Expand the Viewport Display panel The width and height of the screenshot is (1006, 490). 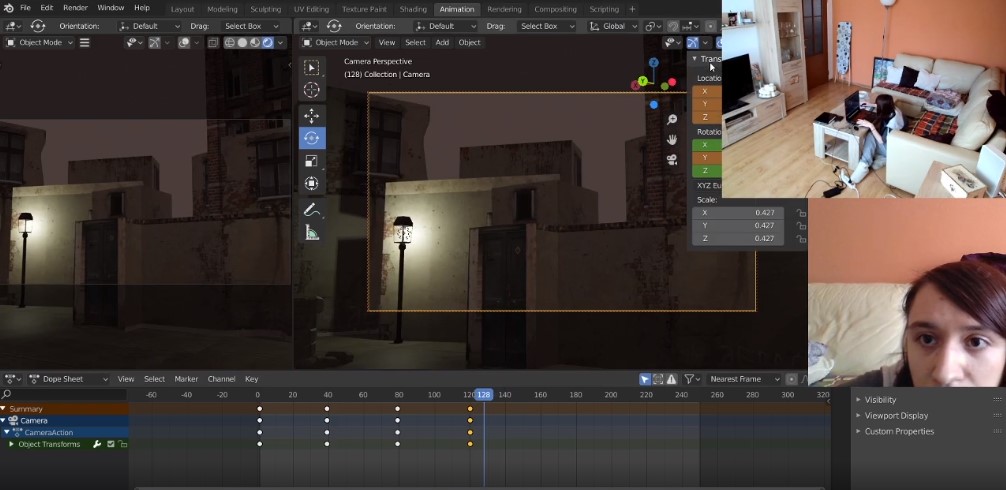pyautogui.click(x=896, y=415)
